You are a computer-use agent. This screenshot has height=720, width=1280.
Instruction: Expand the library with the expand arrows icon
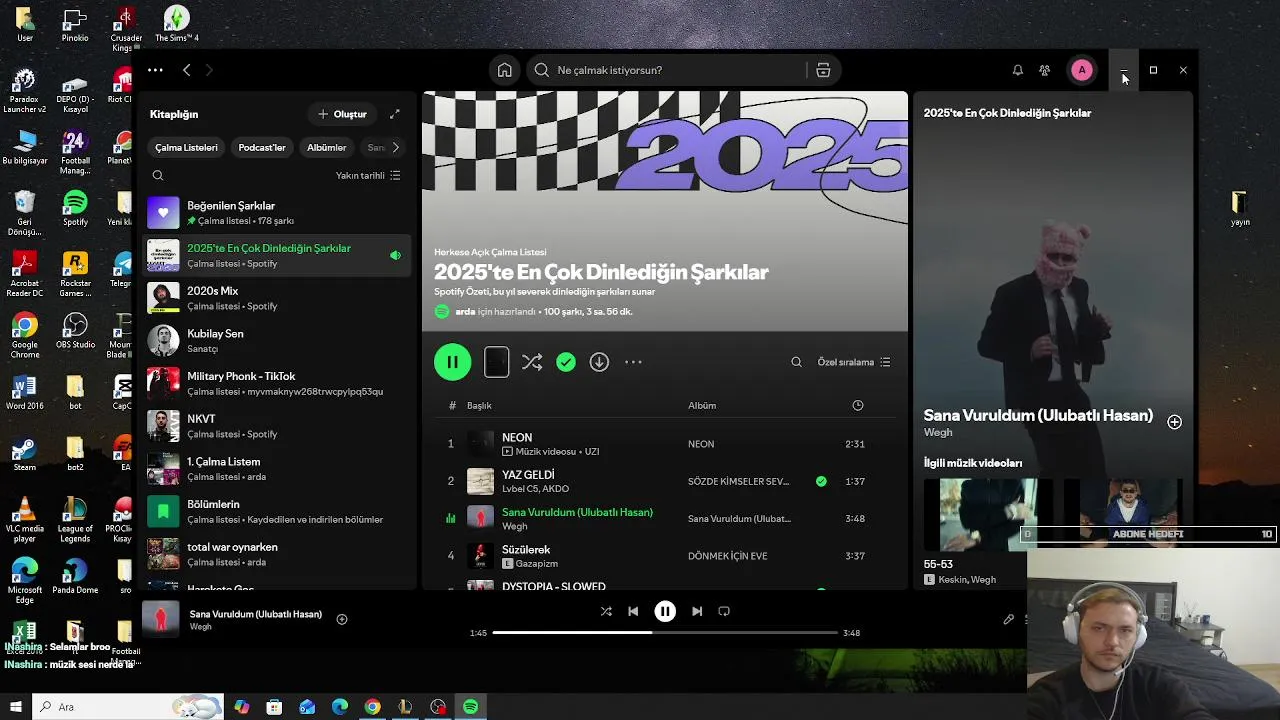(394, 114)
